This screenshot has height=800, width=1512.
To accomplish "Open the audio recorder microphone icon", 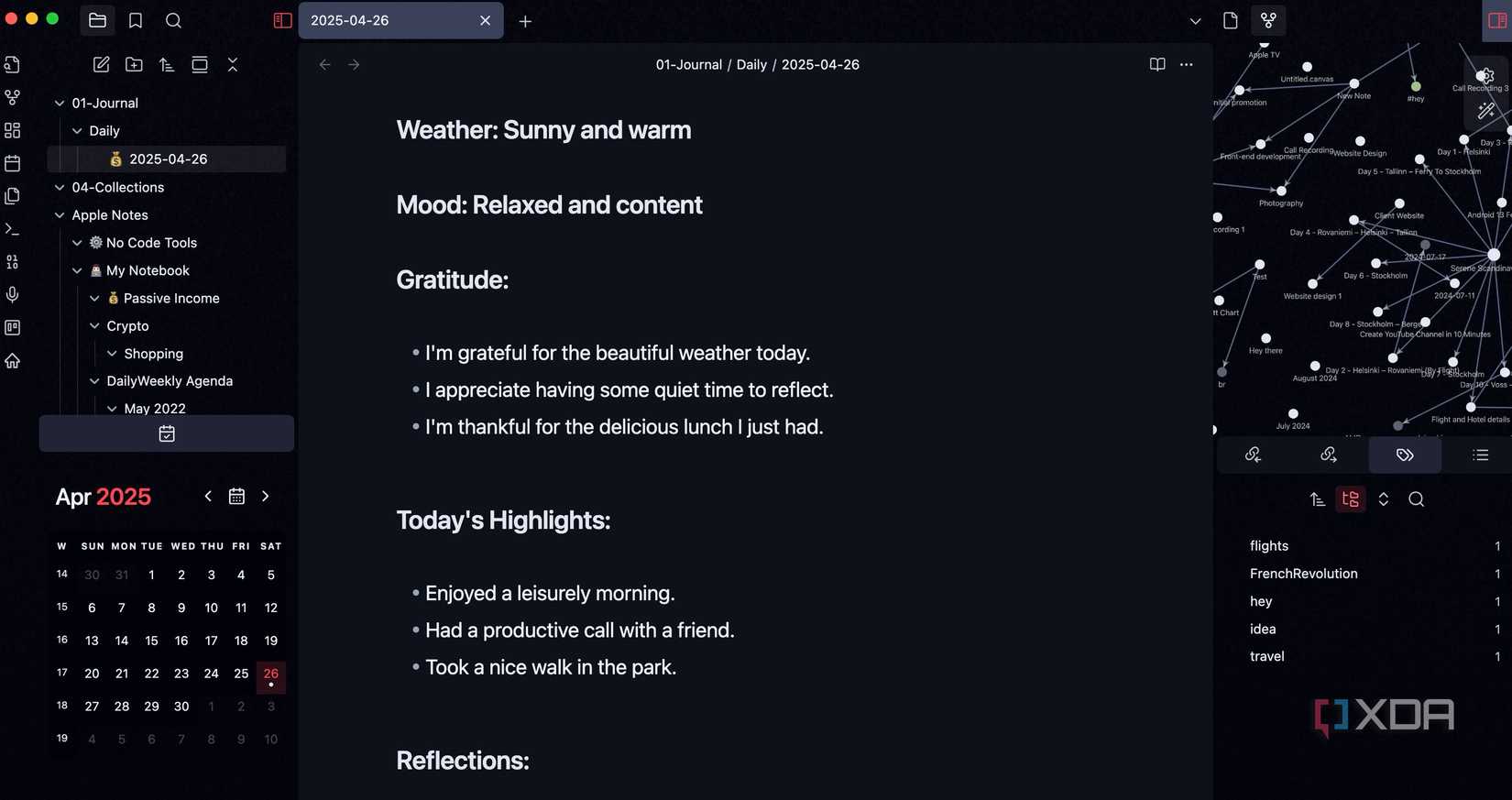I will 12,294.
